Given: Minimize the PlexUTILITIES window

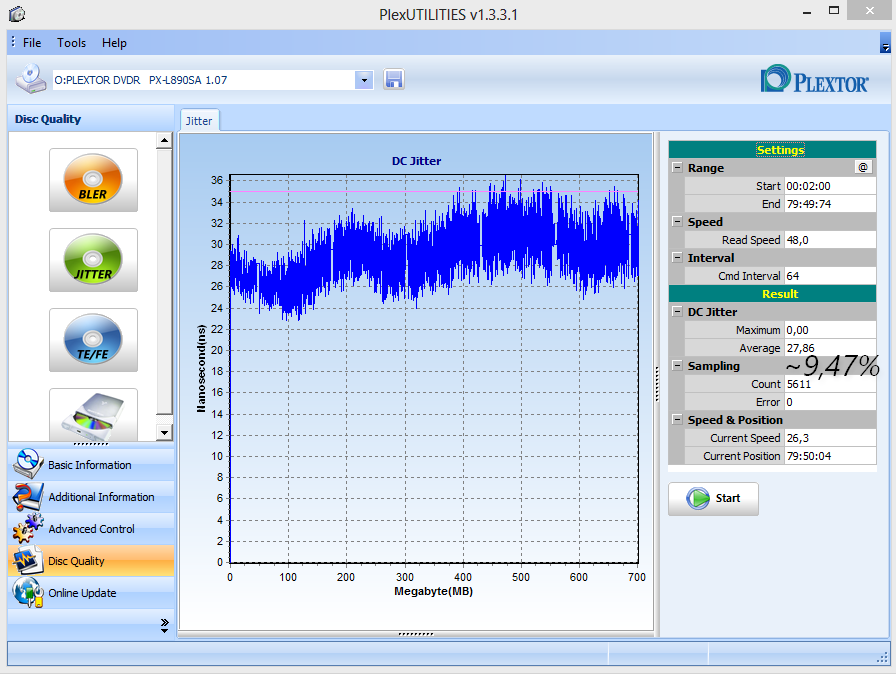Looking at the screenshot, I should pos(807,12).
